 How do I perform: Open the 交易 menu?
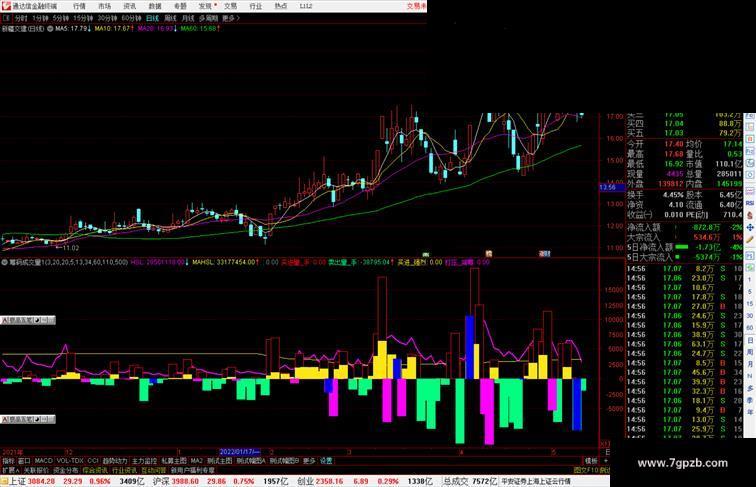(x=230, y=6)
